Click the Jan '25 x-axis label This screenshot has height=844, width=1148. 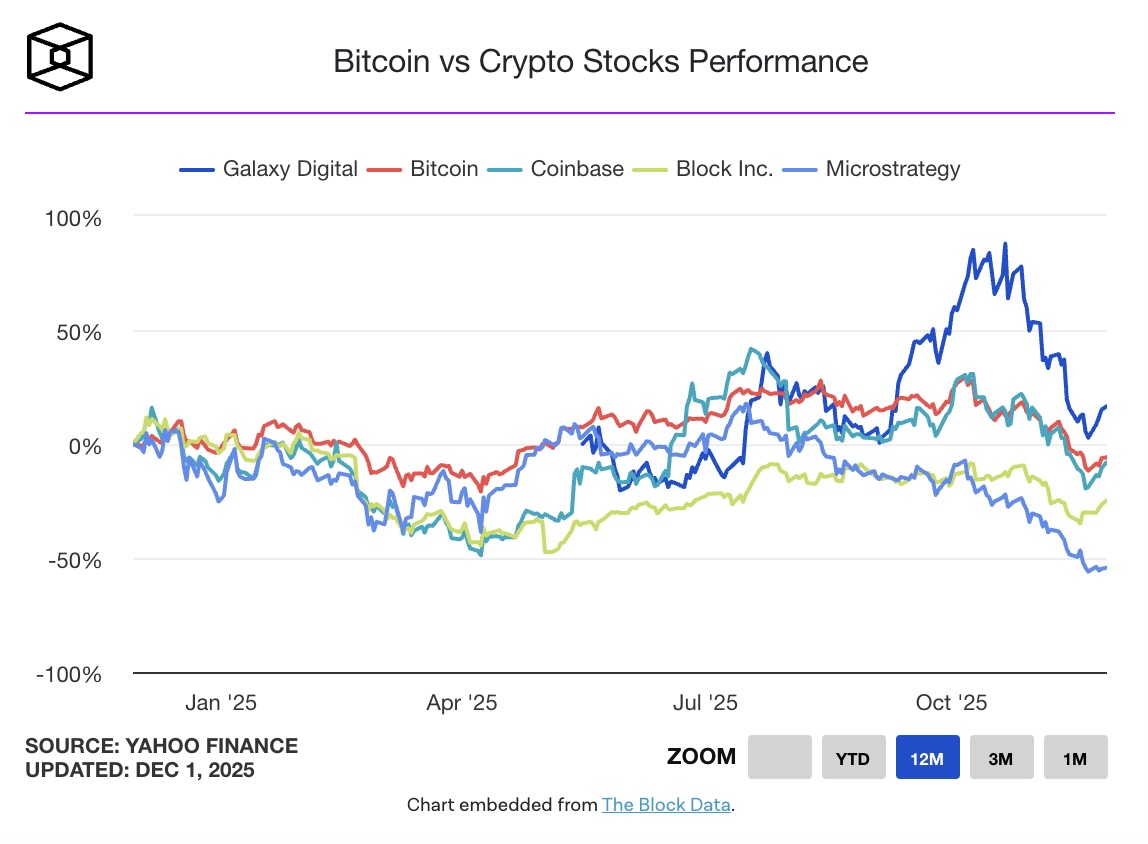click(221, 703)
